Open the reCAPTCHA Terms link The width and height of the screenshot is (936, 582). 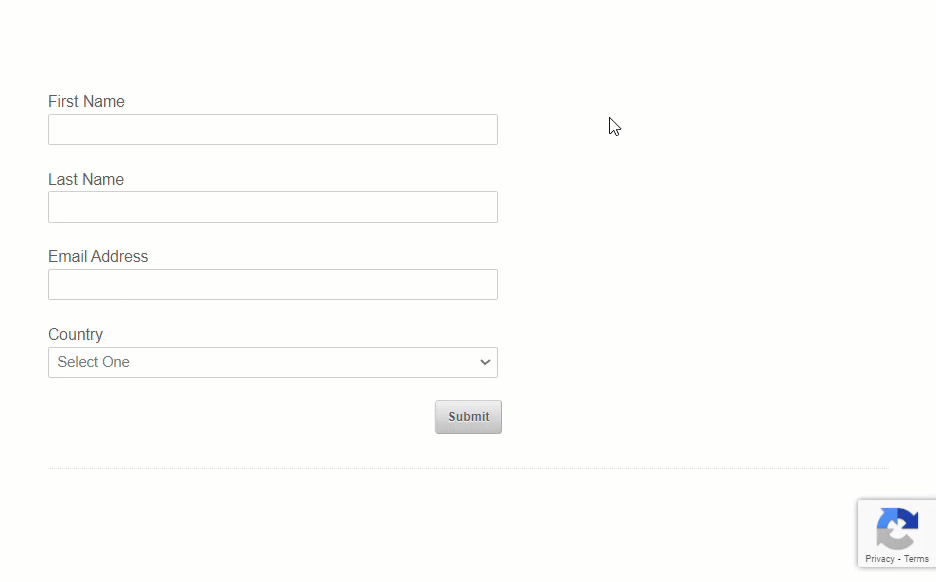click(x=916, y=559)
